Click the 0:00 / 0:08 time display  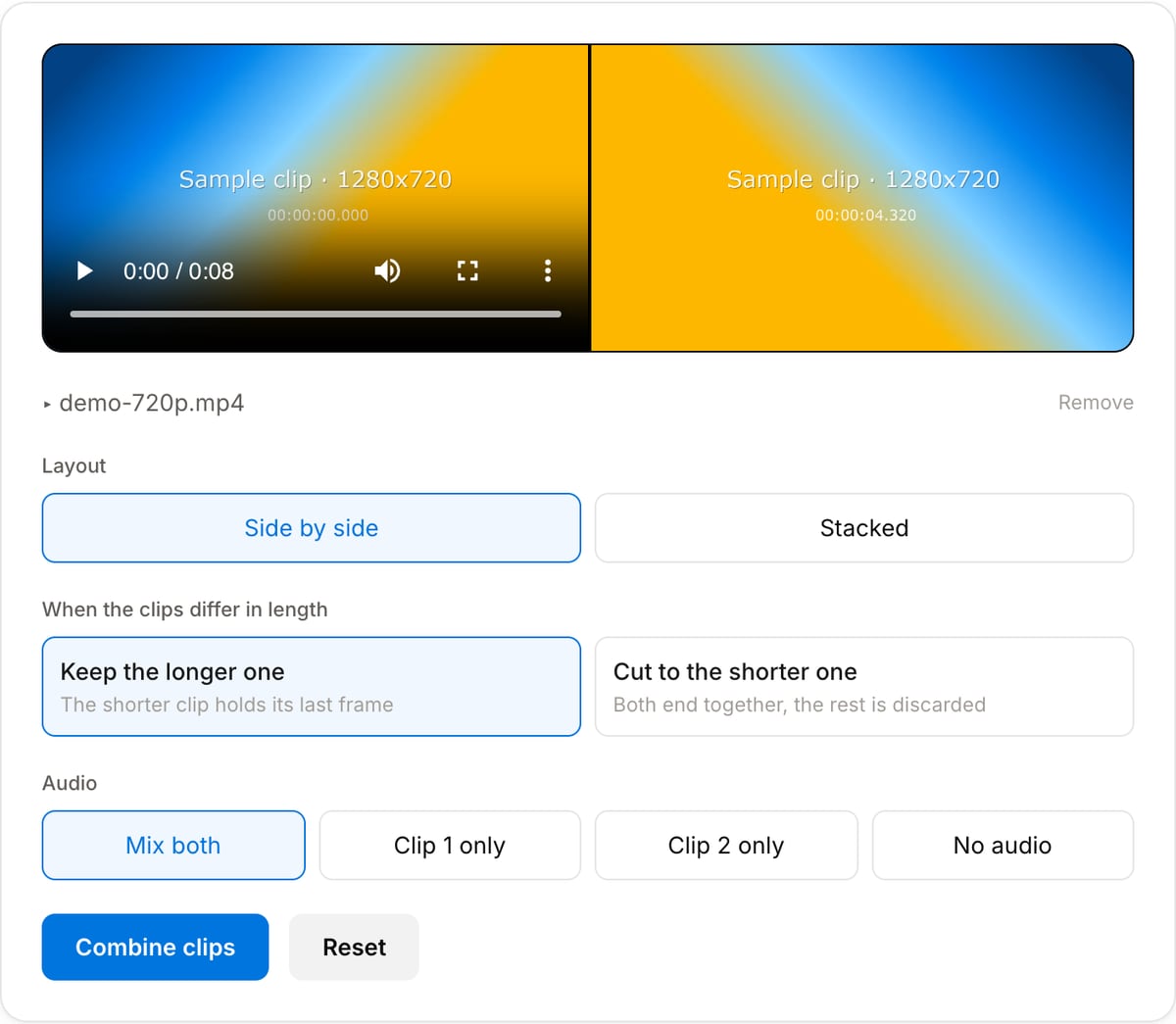[178, 271]
